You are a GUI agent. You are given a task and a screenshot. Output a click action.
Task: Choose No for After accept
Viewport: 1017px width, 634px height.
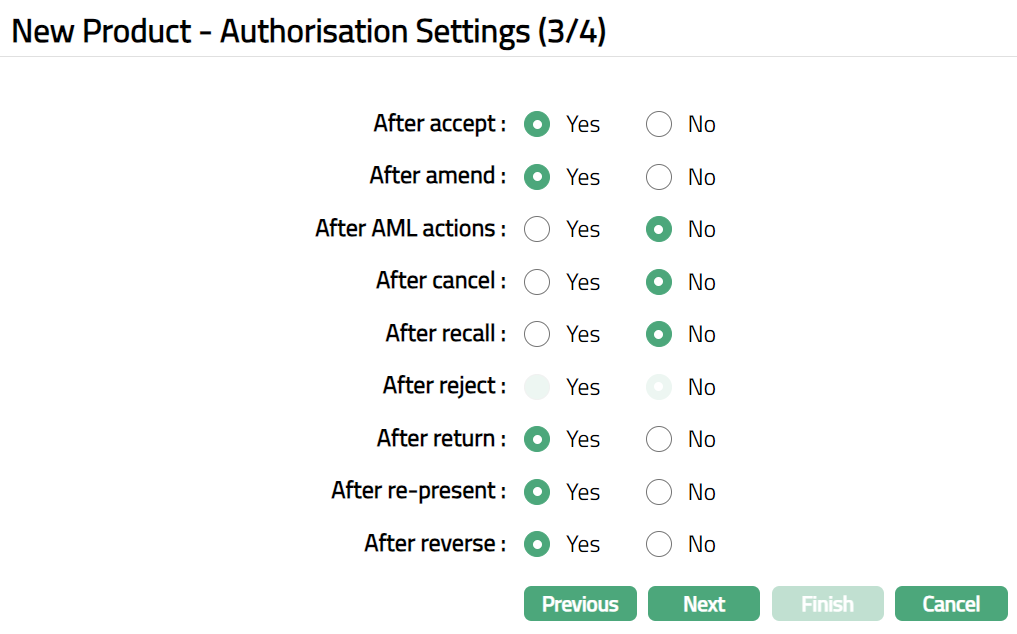(x=658, y=125)
